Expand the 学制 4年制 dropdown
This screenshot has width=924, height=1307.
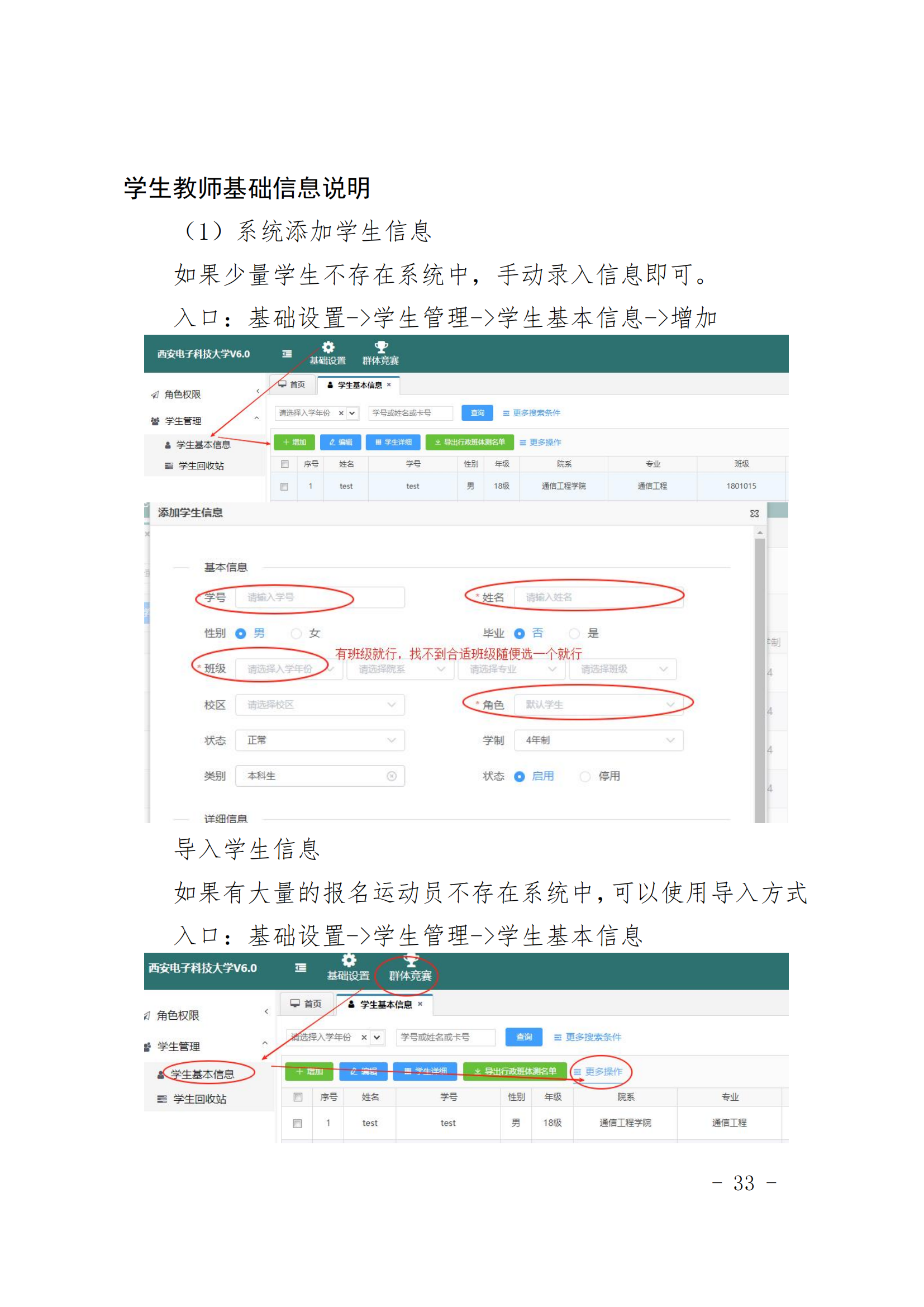point(598,740)
